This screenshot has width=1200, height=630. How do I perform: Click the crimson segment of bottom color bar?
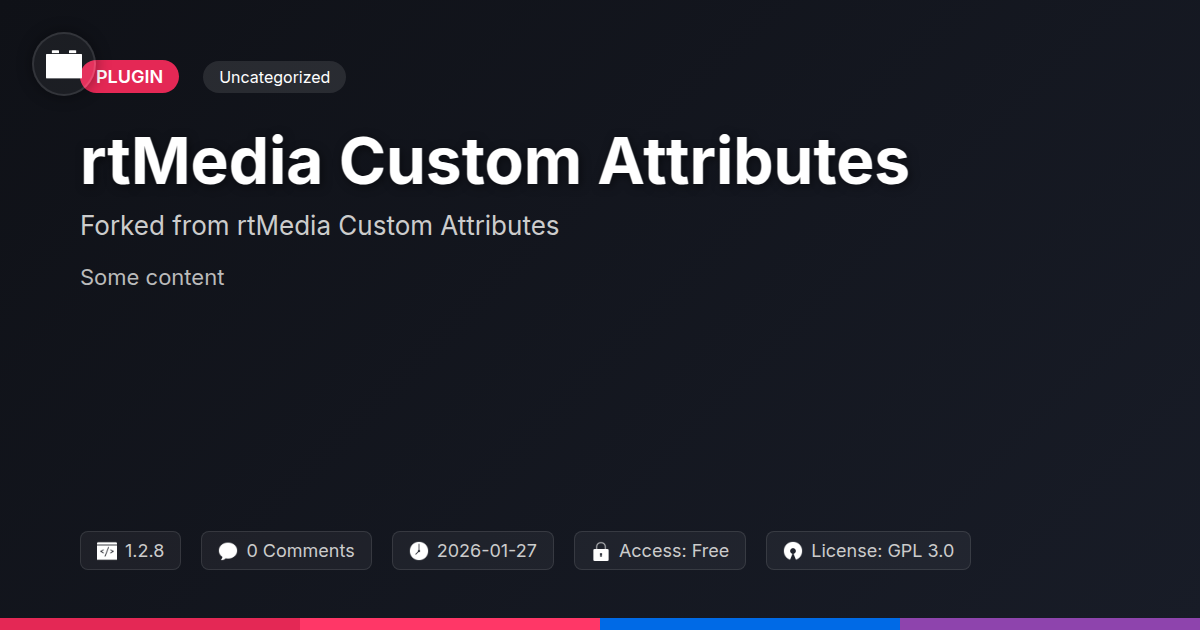tap(150, 623)
